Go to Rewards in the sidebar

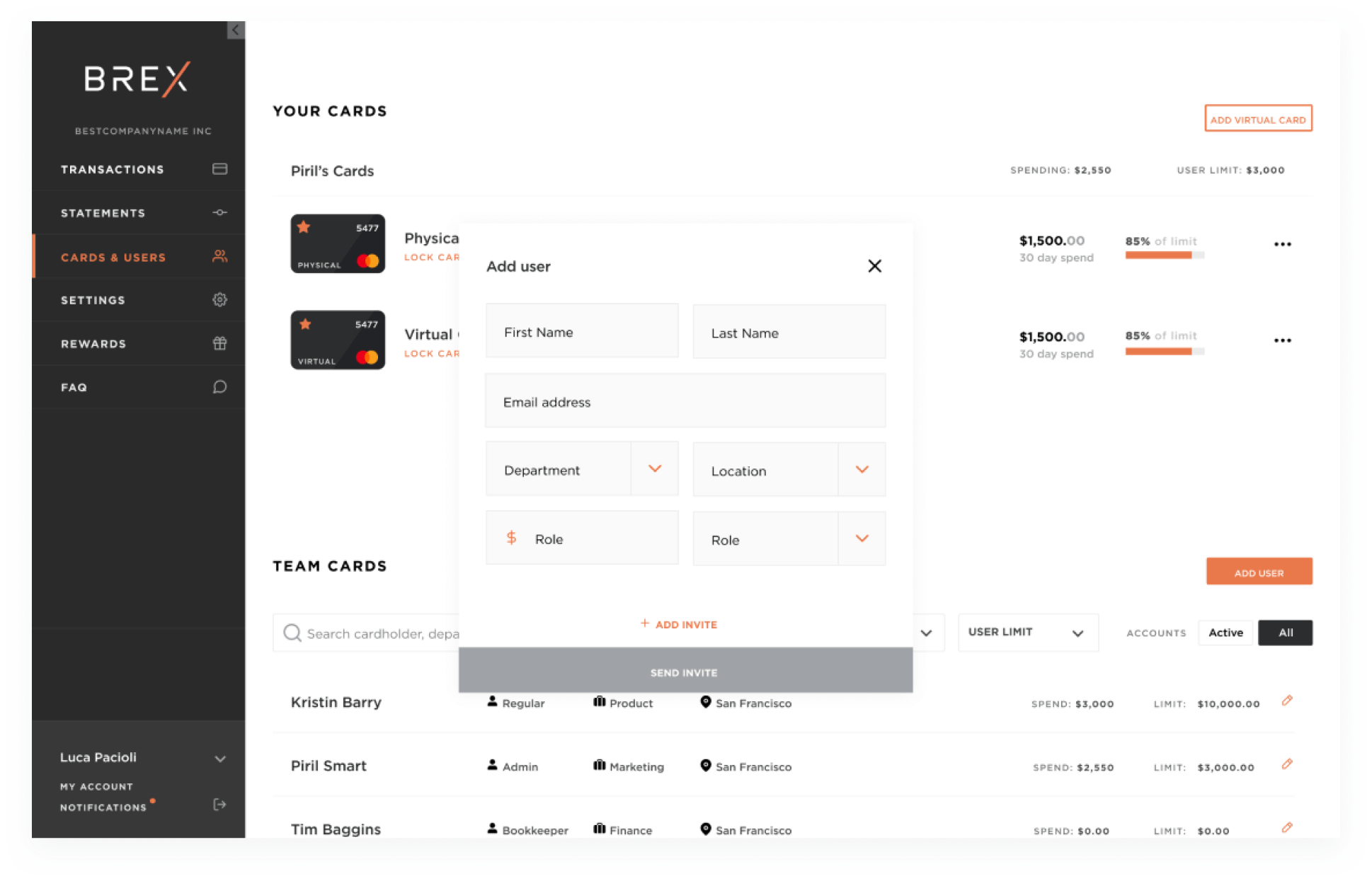[93, 344]
